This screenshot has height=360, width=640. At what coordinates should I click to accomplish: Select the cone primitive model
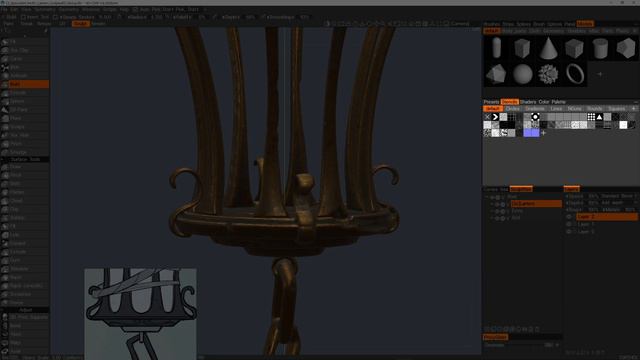coord(549,48)
